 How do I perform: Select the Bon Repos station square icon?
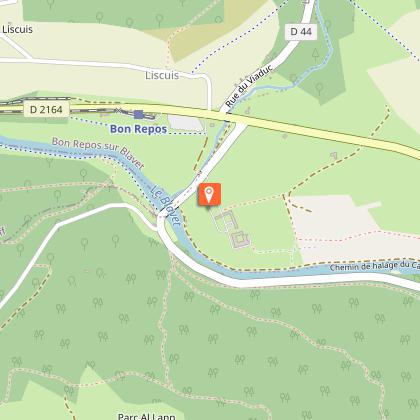click(x=138, y=115)
